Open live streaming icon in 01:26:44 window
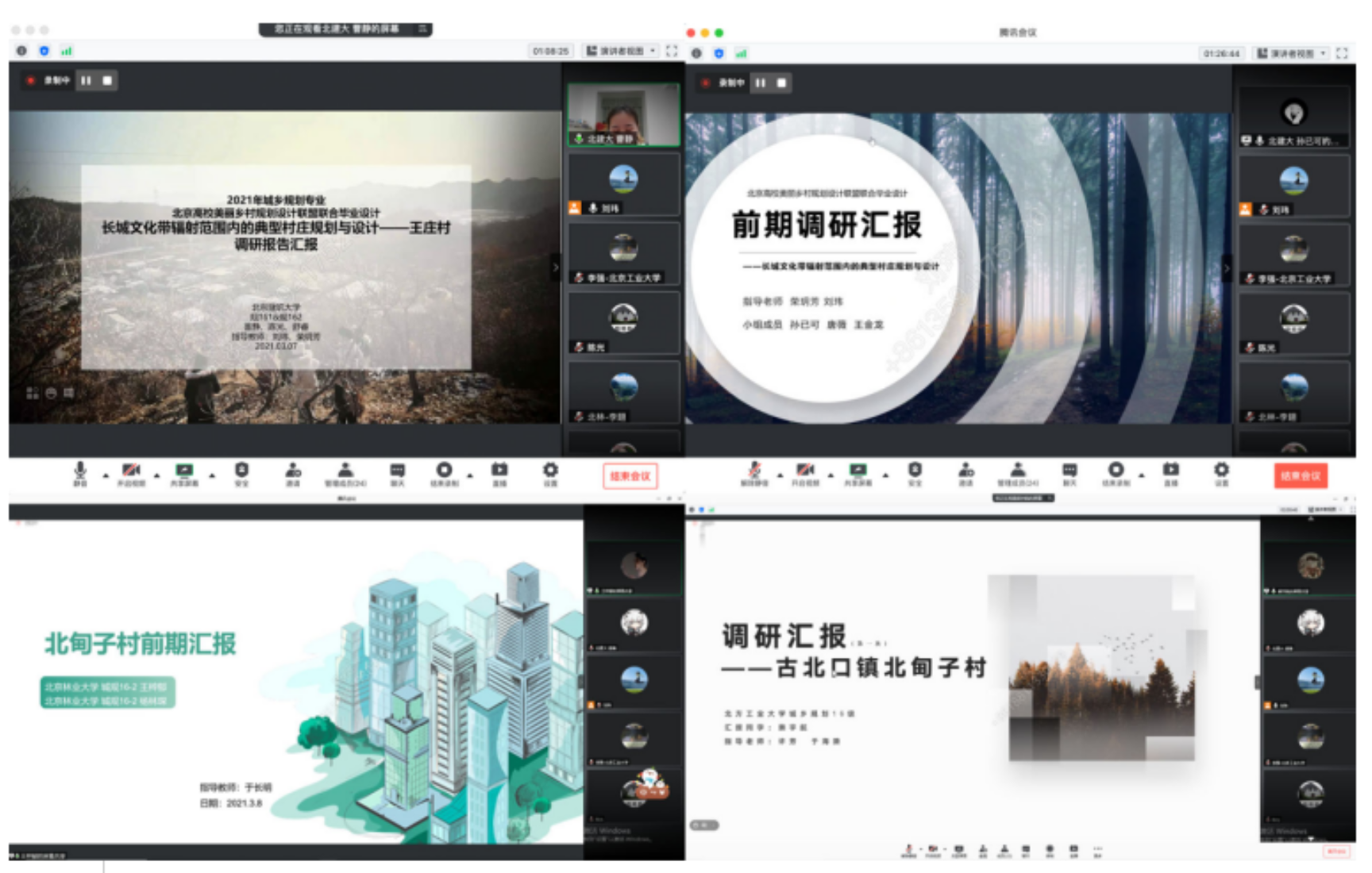Screen dimensions: 1372x873 [1170, 473]
